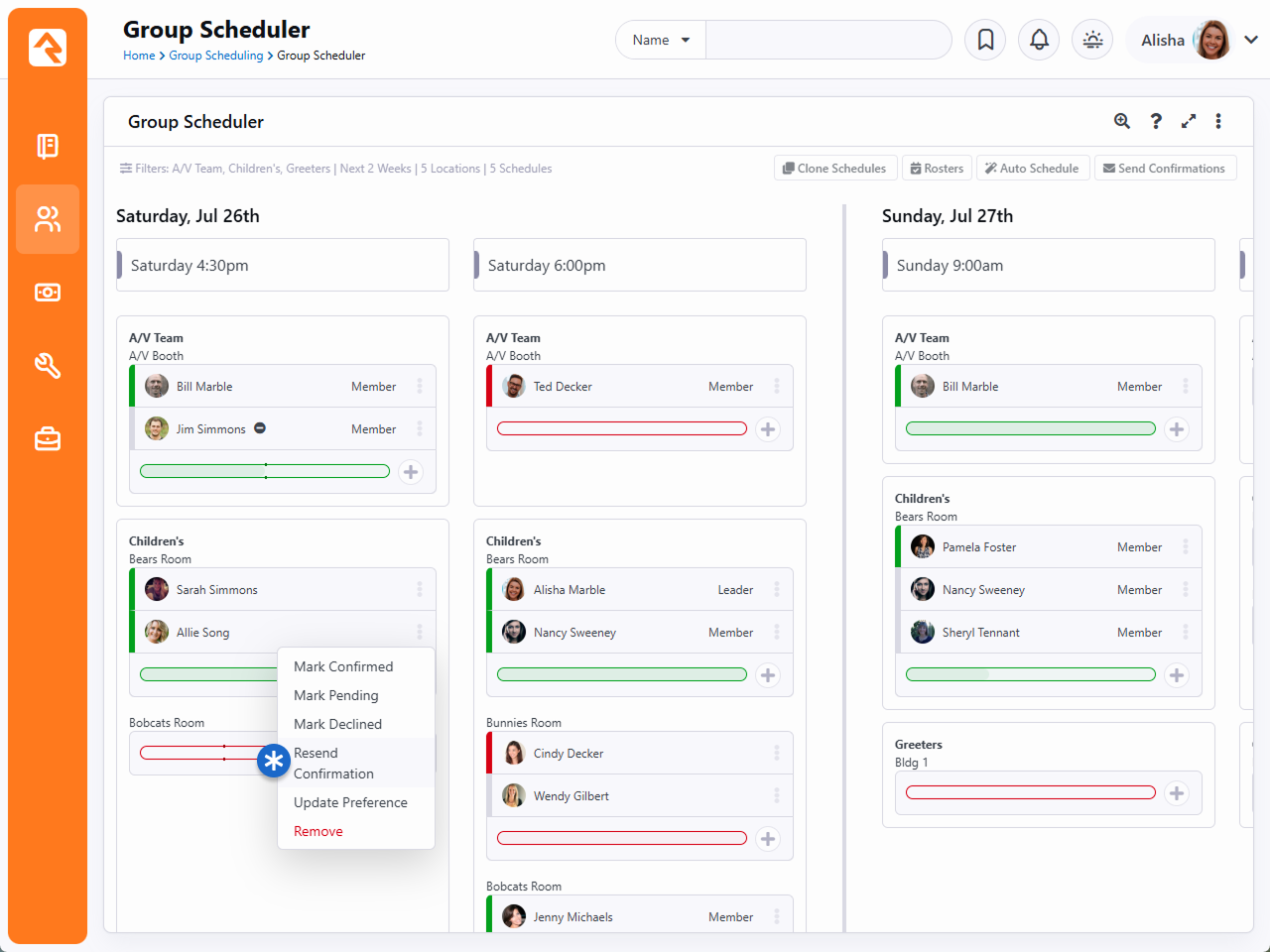1270x952 pixels.
Task: Click the briefcase icon in sidebar
Action: 48,439
